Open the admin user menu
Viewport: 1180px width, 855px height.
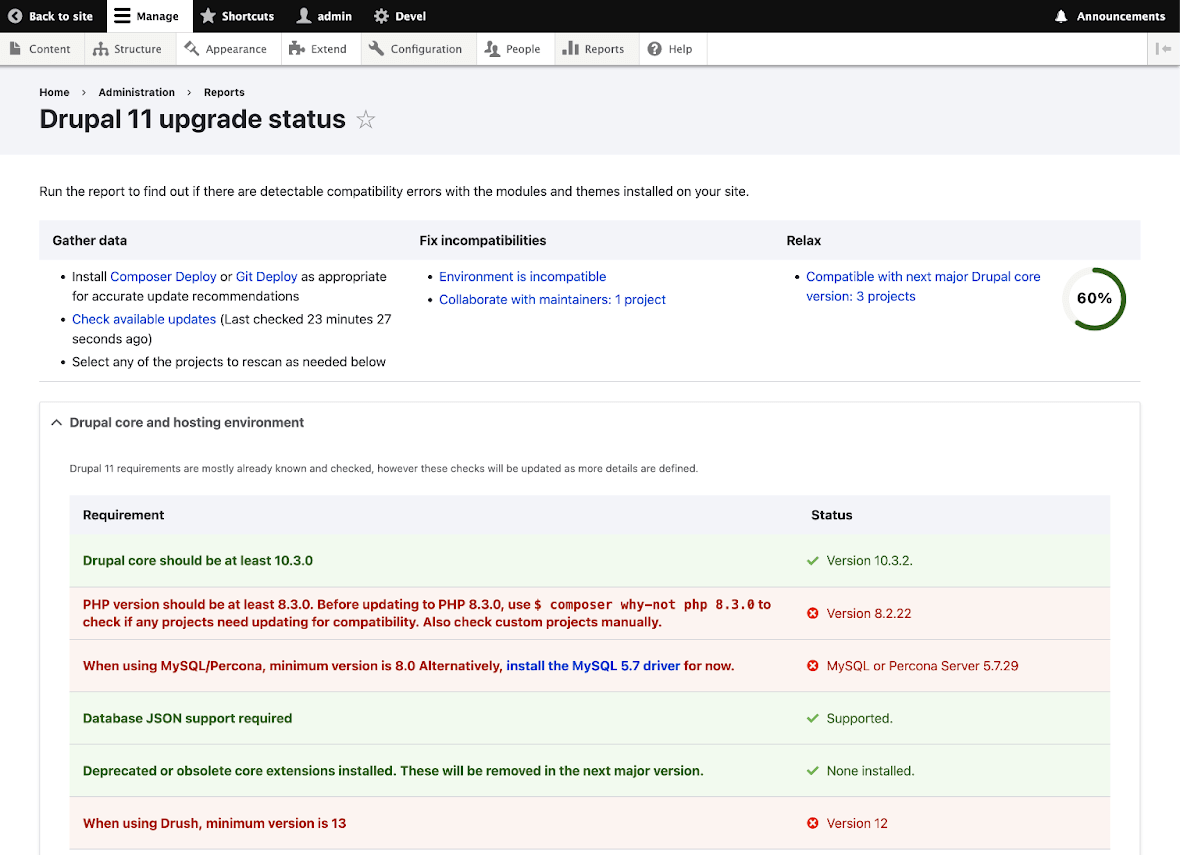[324, 16]
